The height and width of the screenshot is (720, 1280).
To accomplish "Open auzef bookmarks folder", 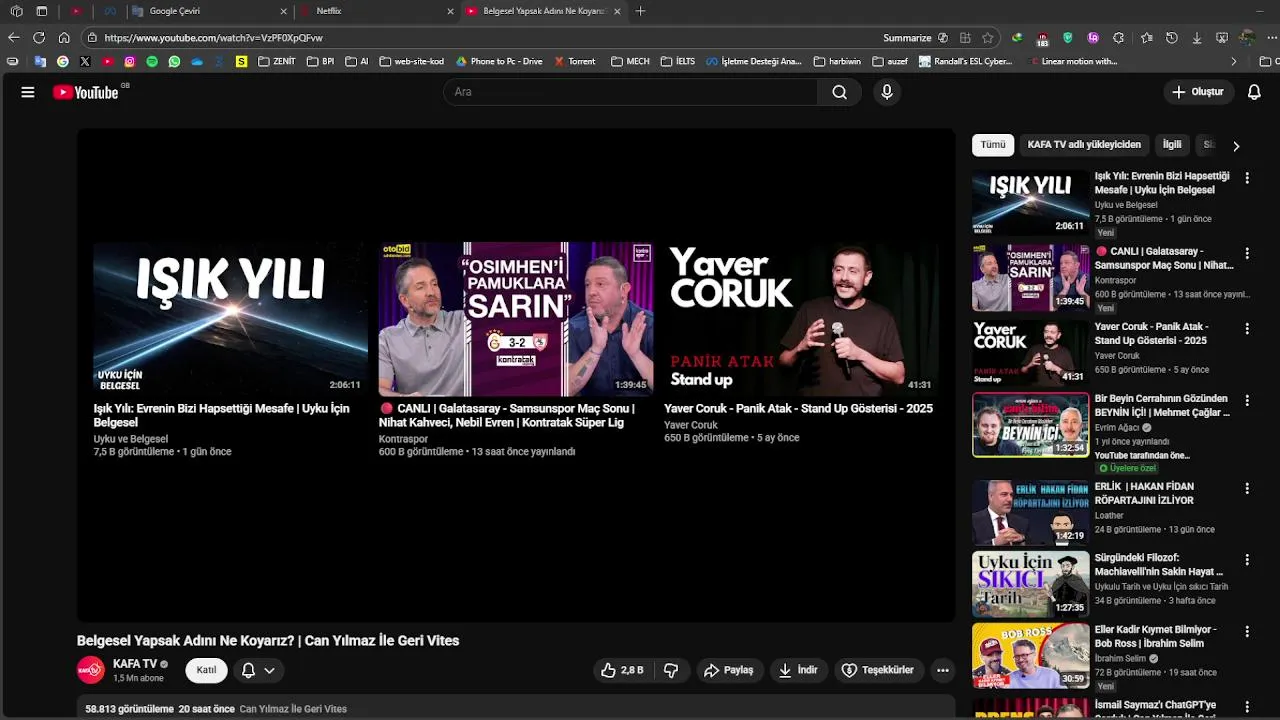I will point(891,61).
